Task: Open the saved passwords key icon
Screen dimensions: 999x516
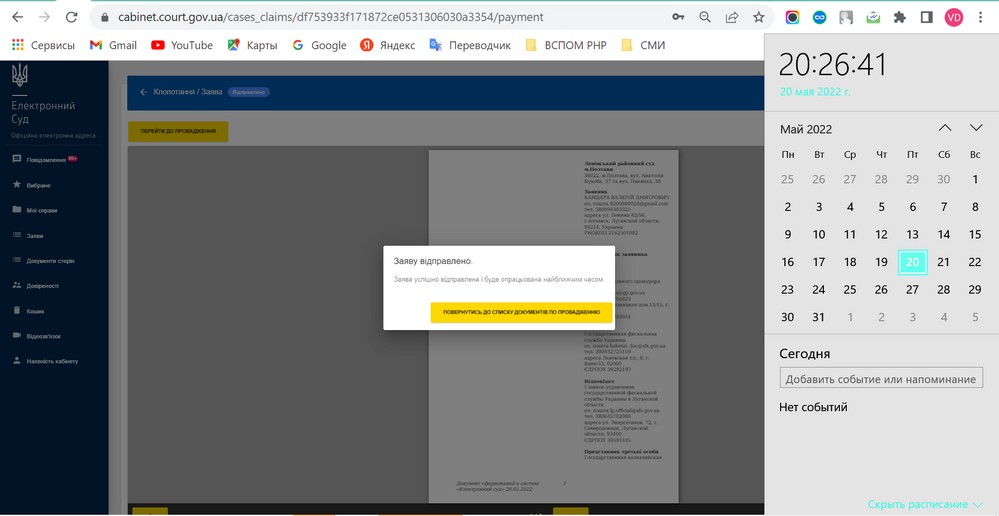Action: [x=678, y=17]
